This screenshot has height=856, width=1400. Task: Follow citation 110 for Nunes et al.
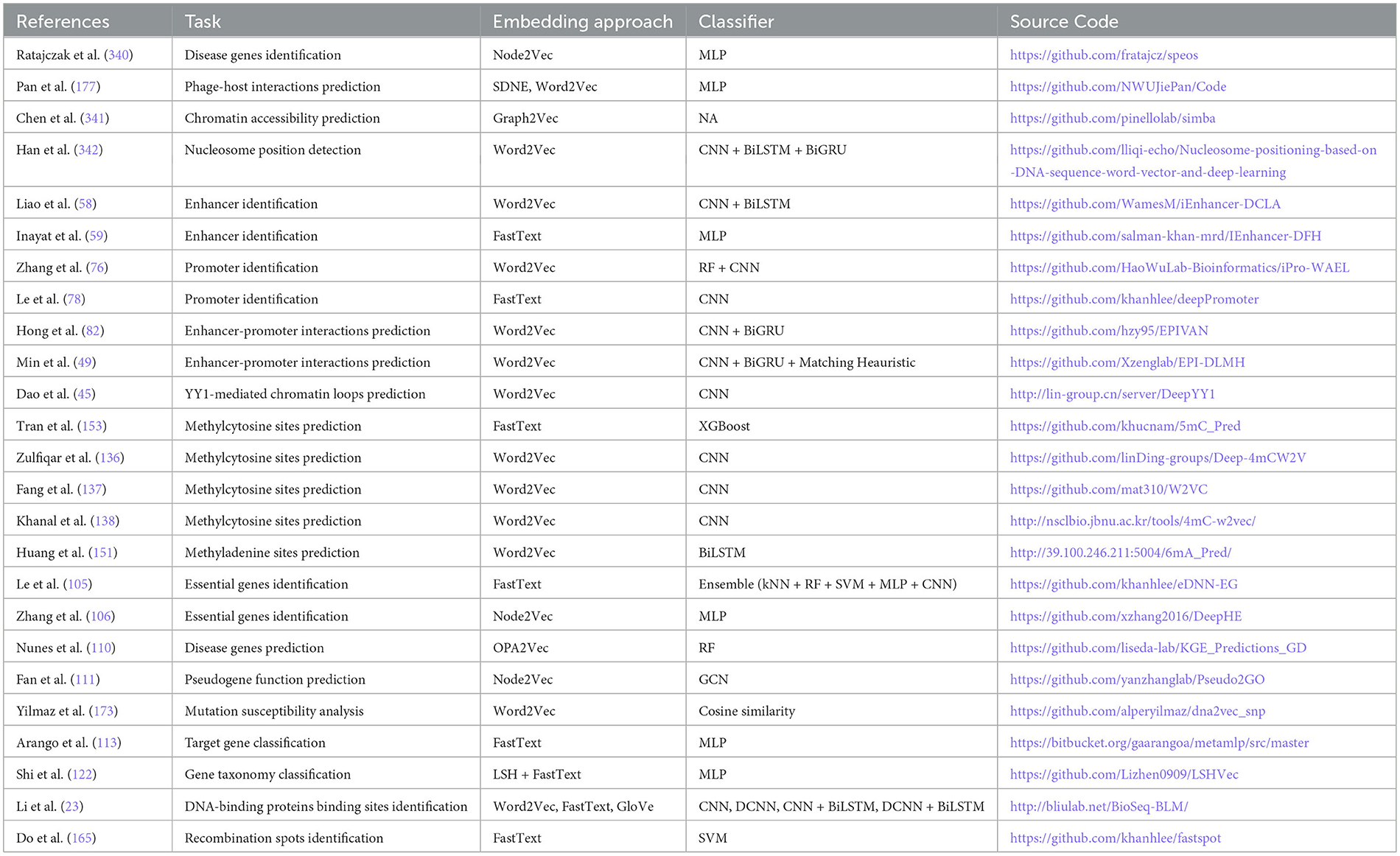(101, 648)
